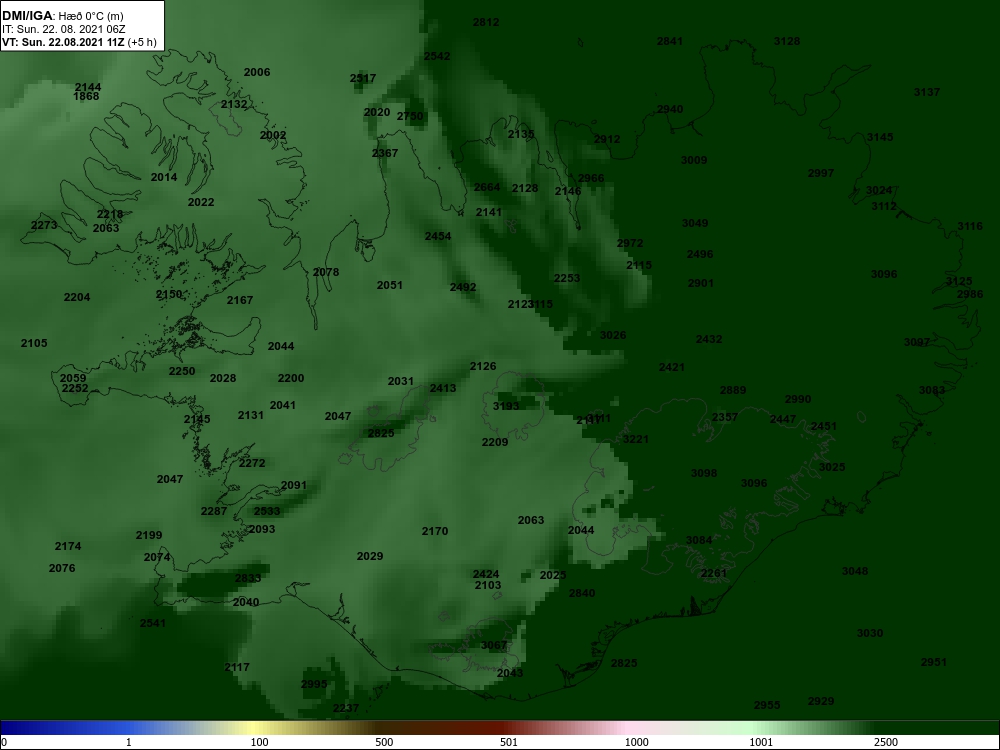The image size is (1000, 750).
Task: Click the map value 2131
Action: coord(251,416)
